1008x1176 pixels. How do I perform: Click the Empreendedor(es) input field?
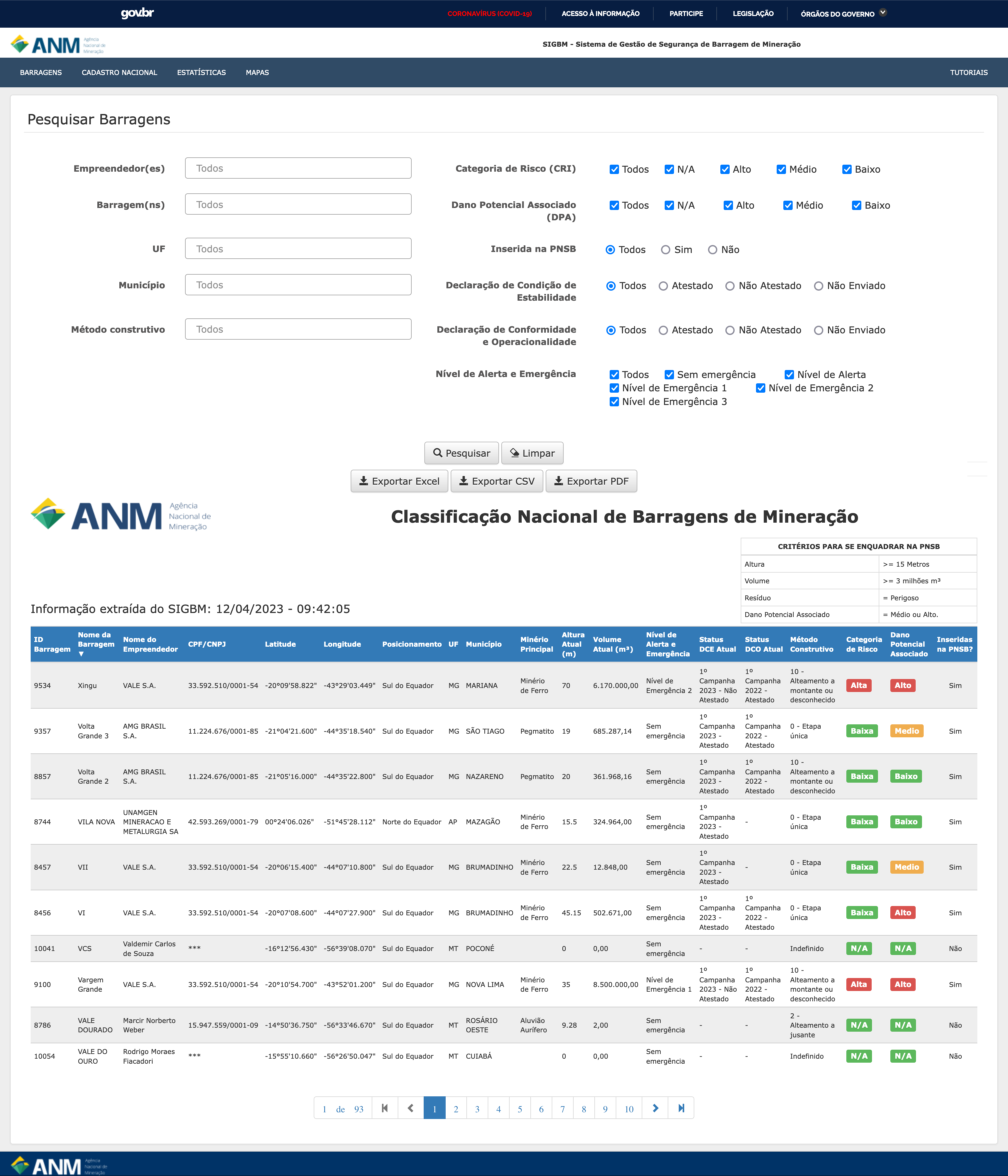click(298, 168)
